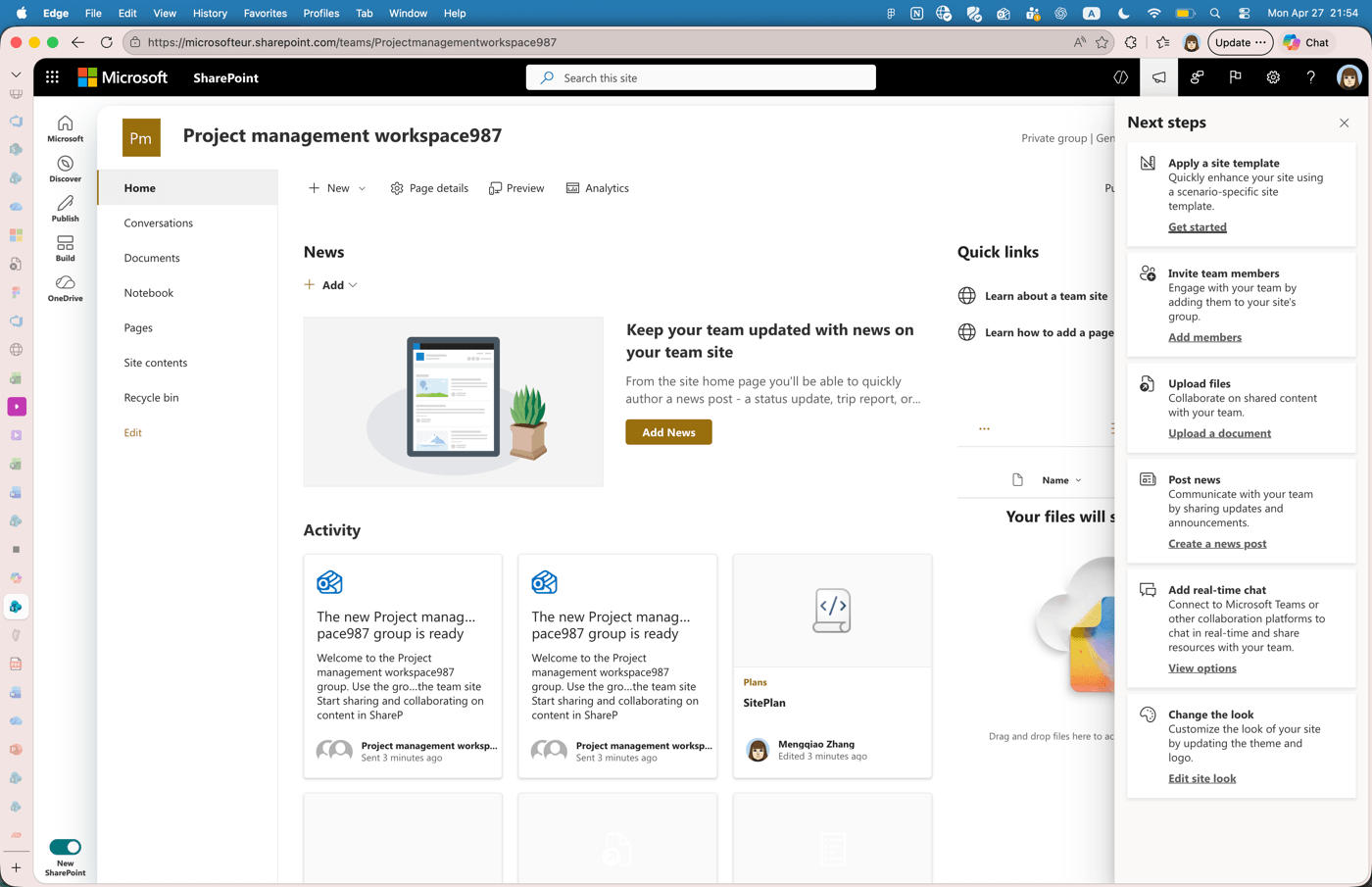The height and width of the screenshot is (887, 1372).
Task: Open Build in the left rail
Action: [x=65, y=248]
